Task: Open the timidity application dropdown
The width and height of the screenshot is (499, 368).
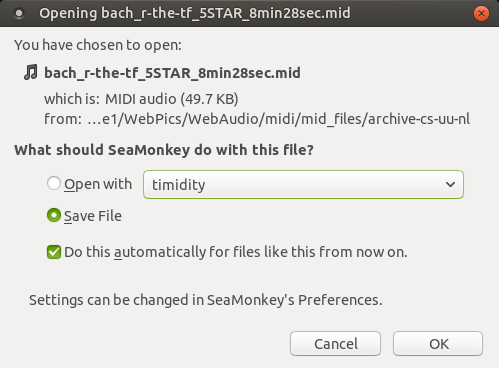Action: (303, 184)
